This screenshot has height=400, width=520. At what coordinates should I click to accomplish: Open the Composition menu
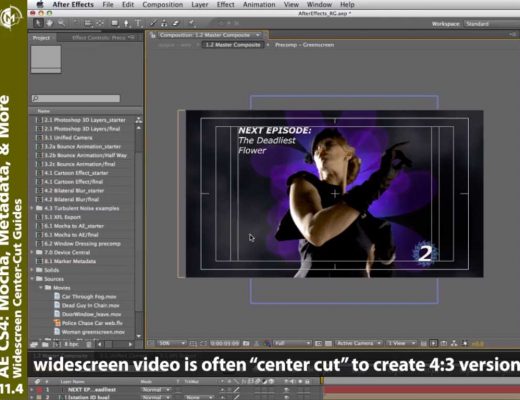pos(163,4)
